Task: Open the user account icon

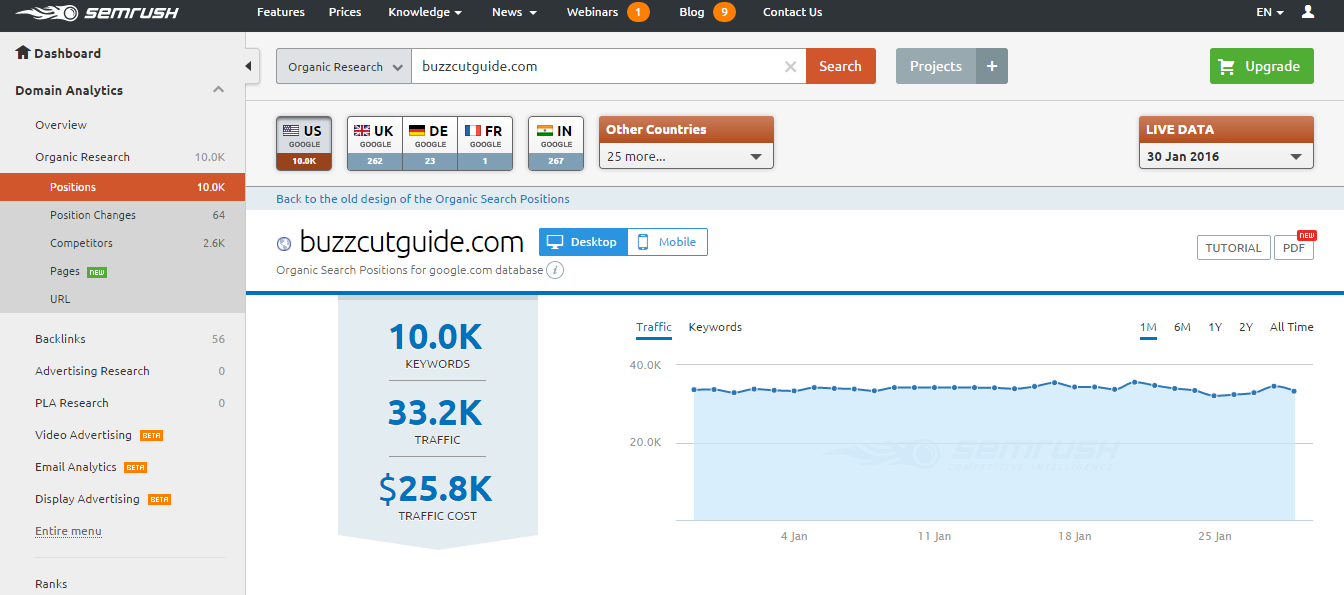Action: click(1308, 12)
